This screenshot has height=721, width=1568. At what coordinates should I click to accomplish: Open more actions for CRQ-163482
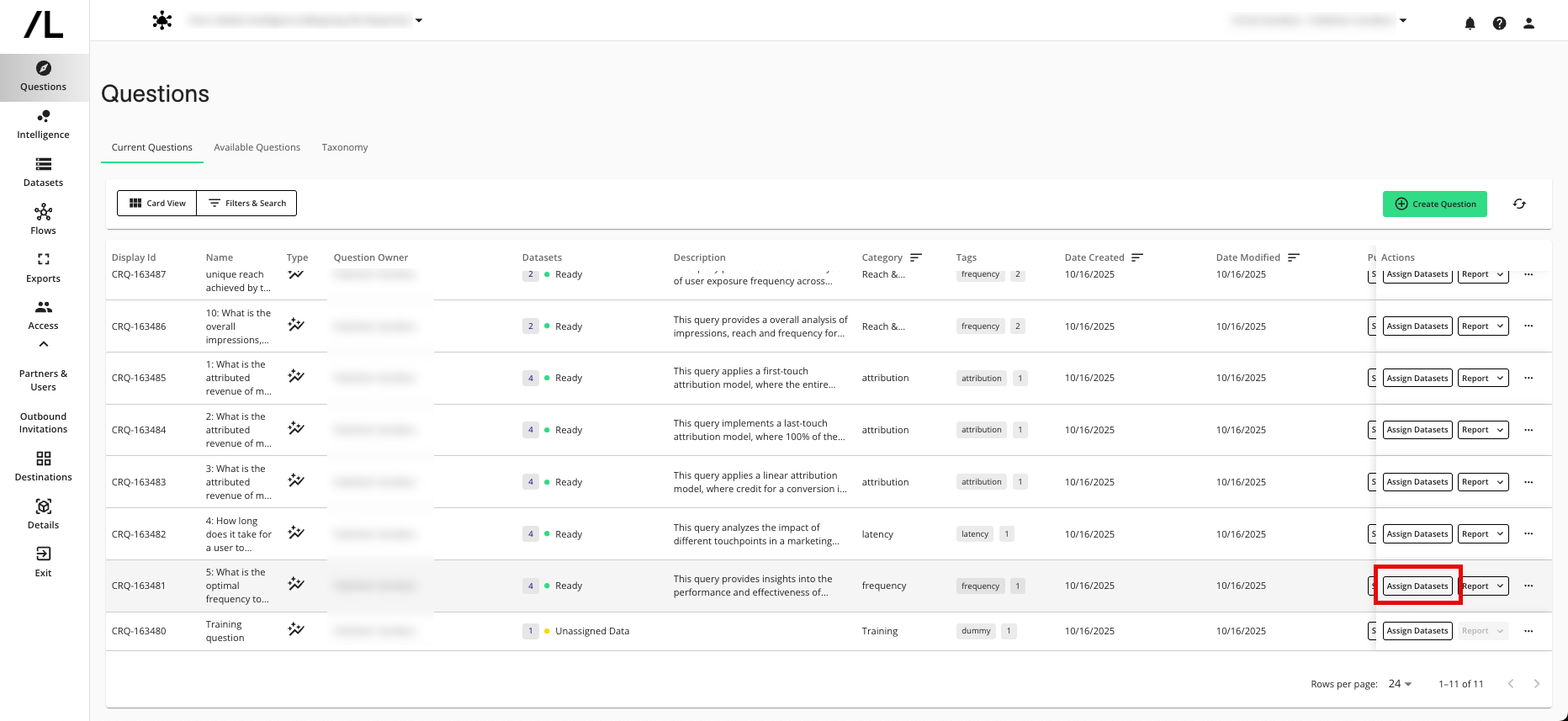pyautogui.click(x=1528, y=534)
